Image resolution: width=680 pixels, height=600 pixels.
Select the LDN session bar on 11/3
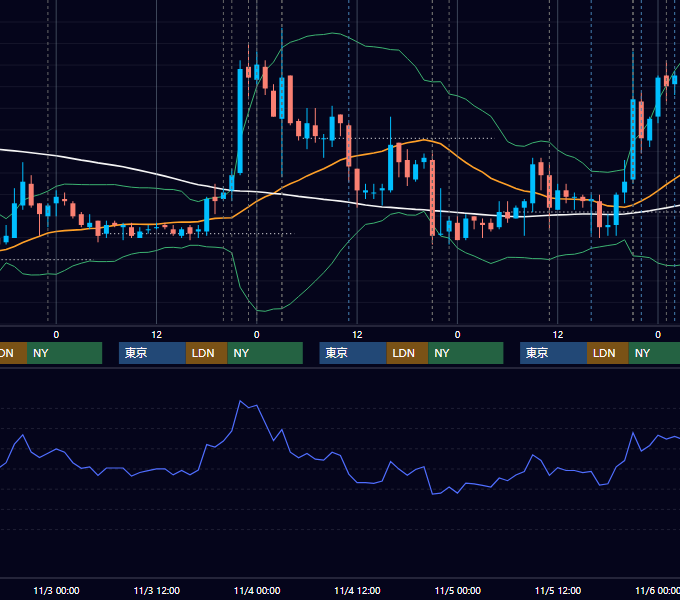tap(206, 353)
